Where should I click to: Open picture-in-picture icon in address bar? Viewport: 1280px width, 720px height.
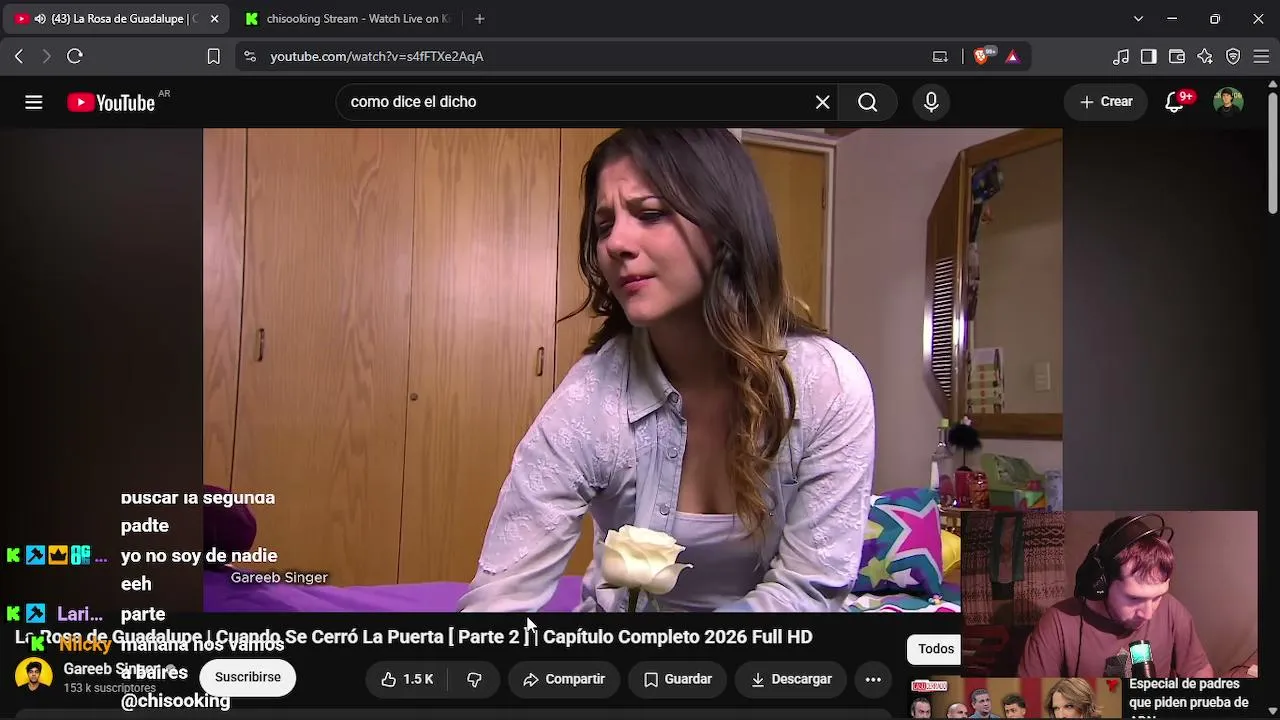pos(940,56)
